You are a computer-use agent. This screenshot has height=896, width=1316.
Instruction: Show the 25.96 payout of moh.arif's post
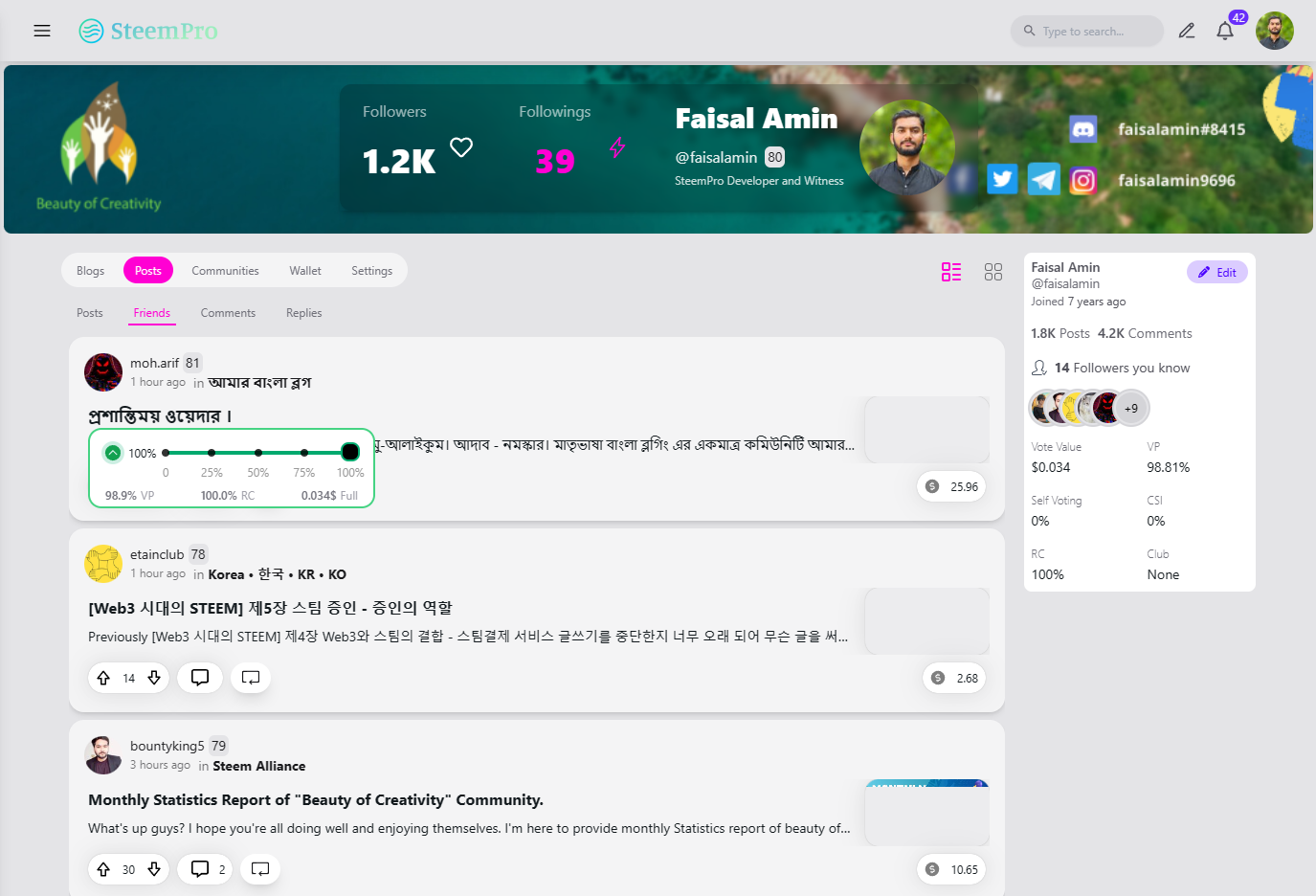951,486
